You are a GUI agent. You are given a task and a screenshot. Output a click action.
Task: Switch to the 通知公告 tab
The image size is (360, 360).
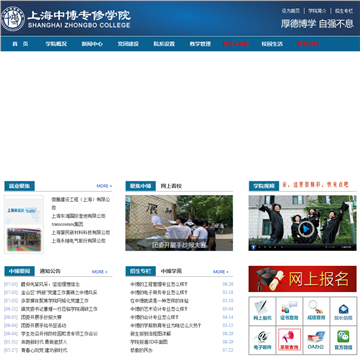click(x=50, y=271)
